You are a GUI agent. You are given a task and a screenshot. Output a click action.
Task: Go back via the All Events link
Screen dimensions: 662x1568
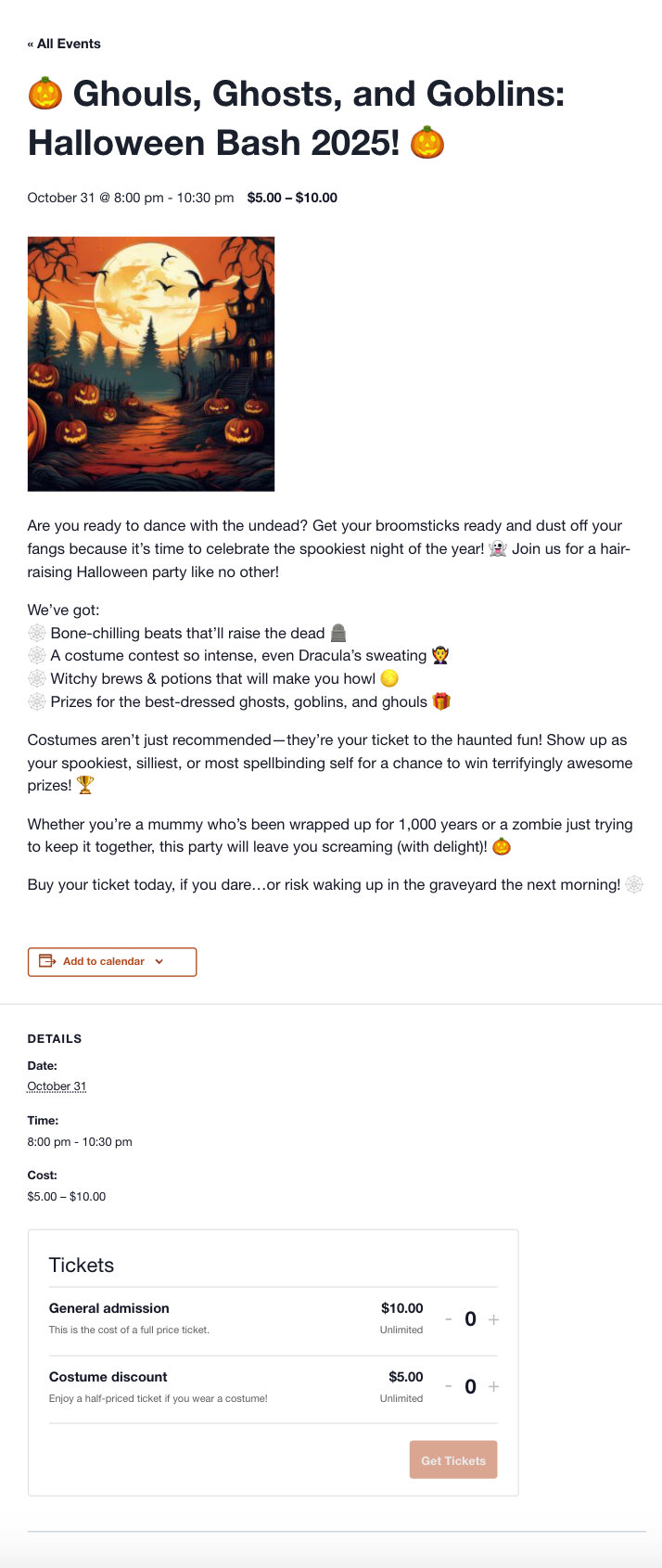(64, 44)
